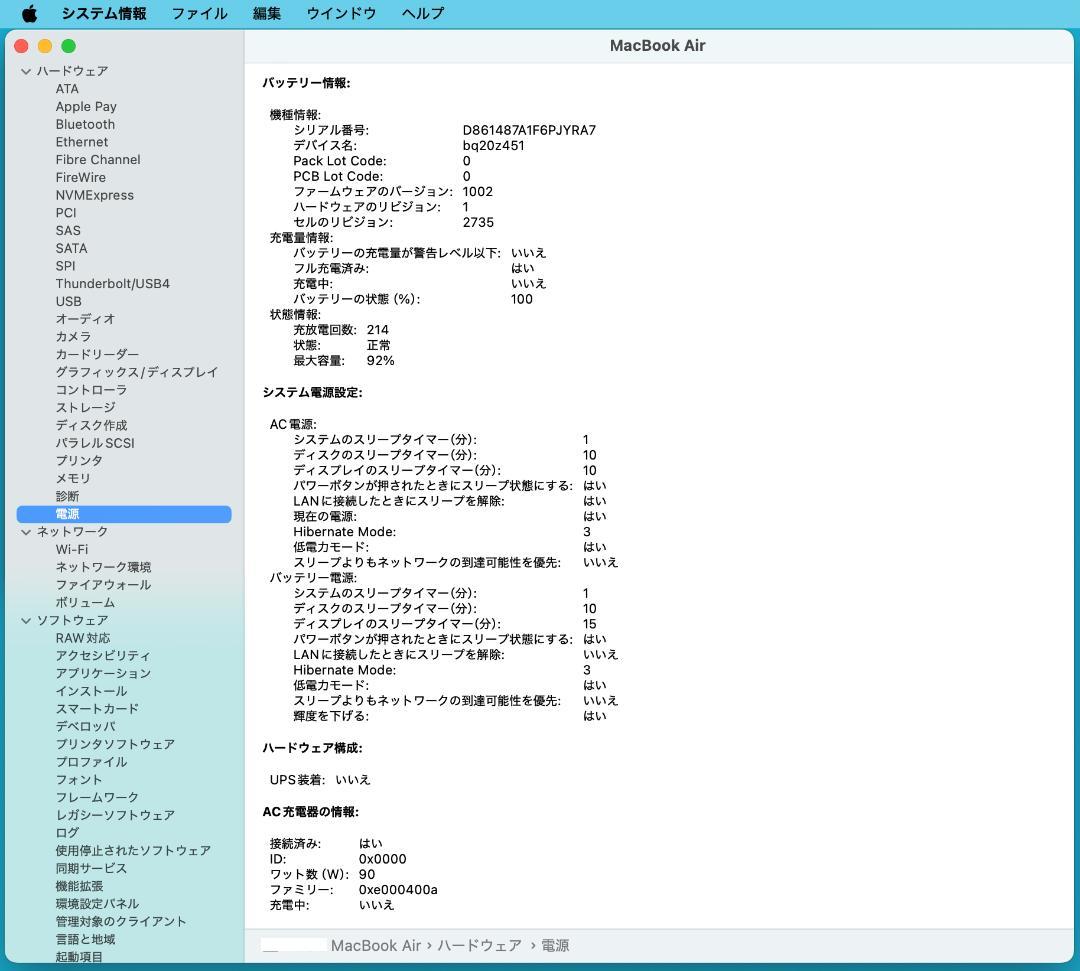Open the ヘルプ menu
This screenshot has height=971, width=1080.
pyautogui.click(x=421, y=13)
